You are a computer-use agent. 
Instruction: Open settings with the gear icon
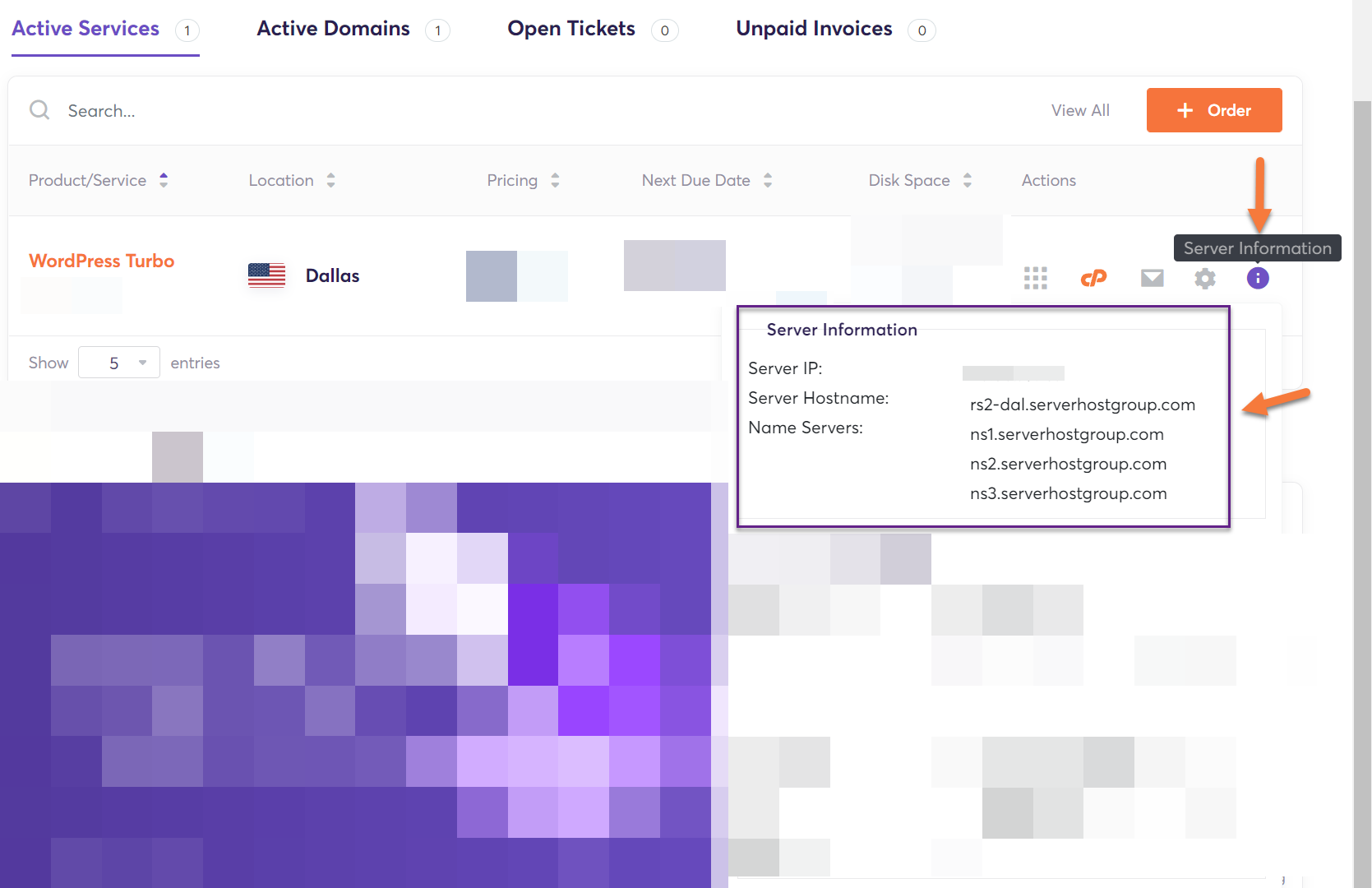click(x=1204, y=278)
